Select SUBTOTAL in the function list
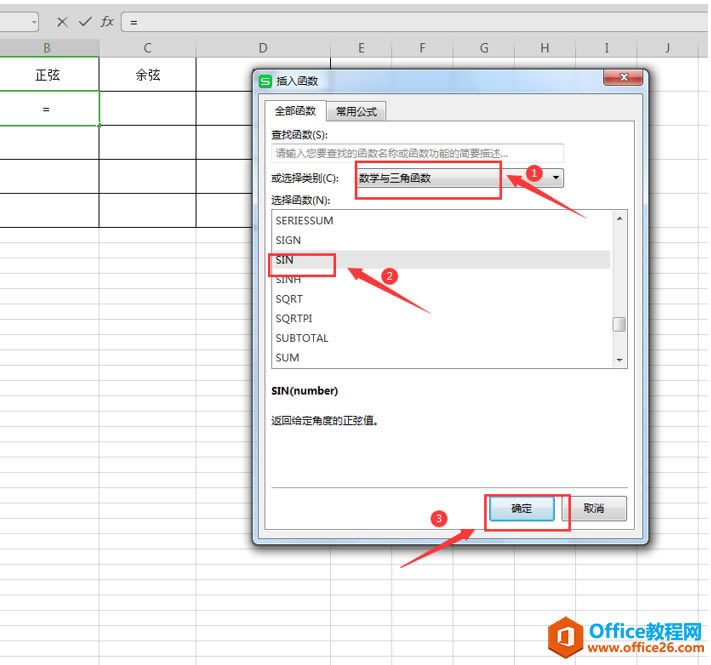The width and height of the screenshot is (711, 665). pyautogui.click(x=441, y=338)
